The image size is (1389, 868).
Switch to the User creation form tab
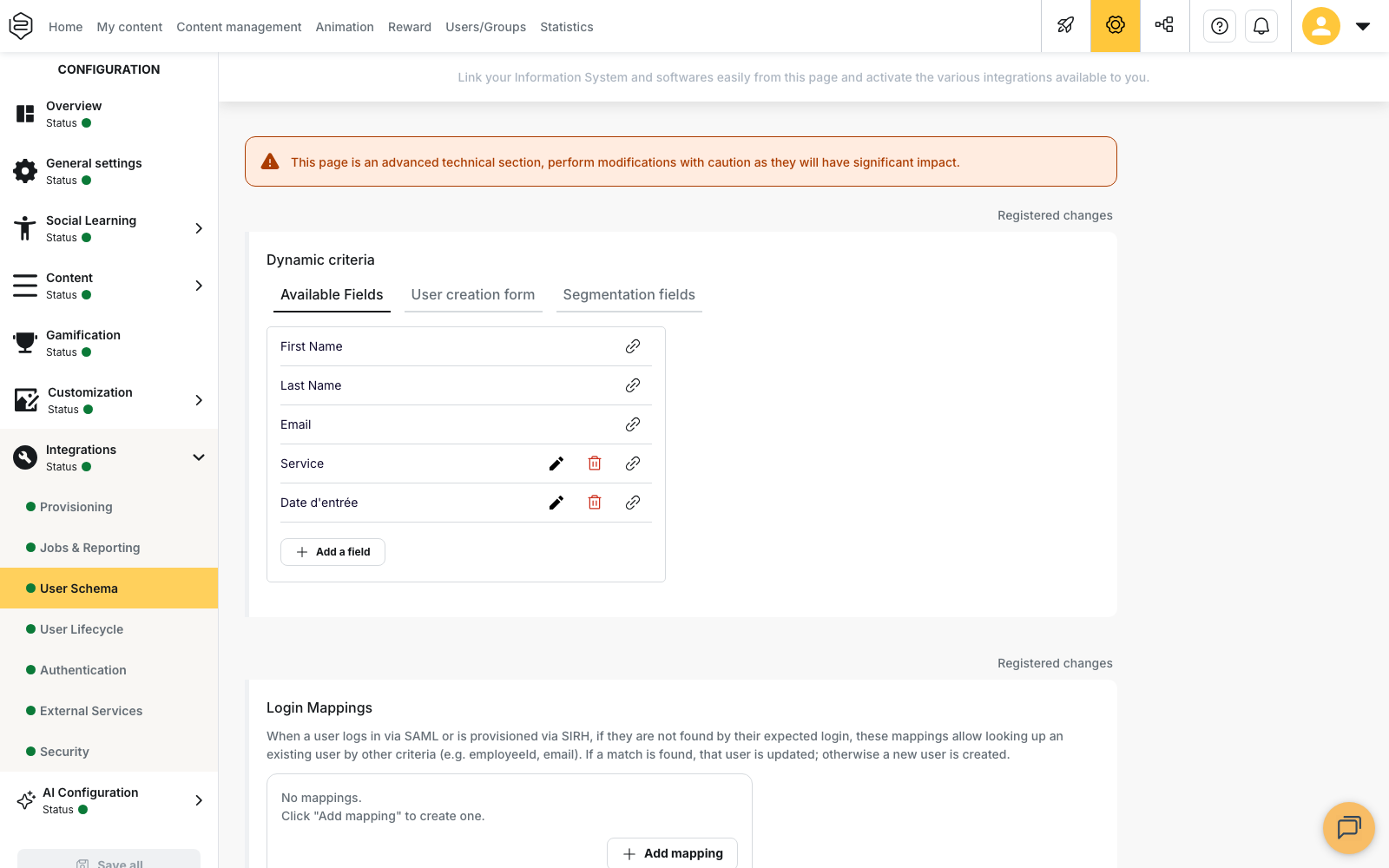click(473, 295)
